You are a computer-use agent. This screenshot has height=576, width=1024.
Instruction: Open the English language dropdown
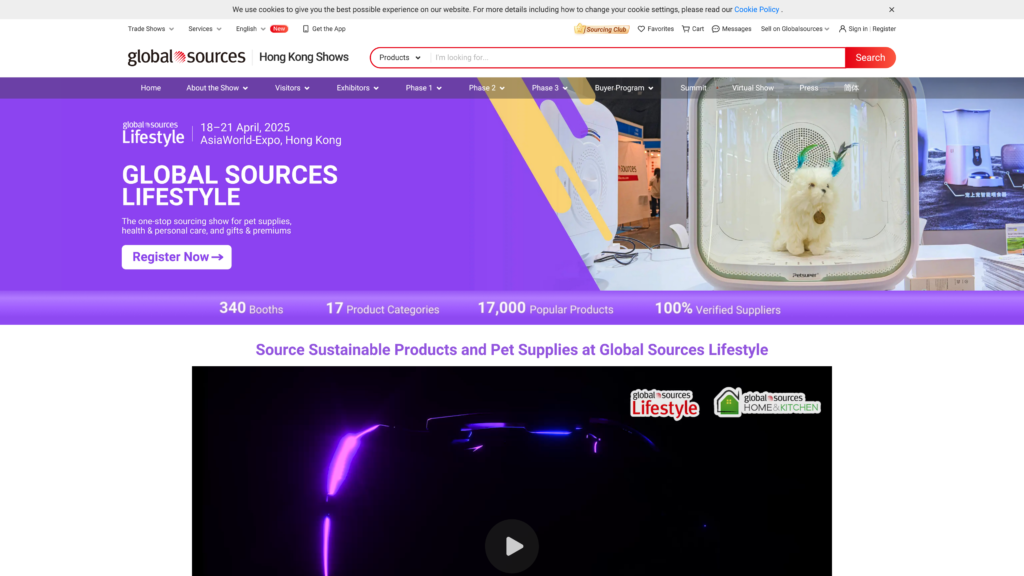(x=250, y=29)
